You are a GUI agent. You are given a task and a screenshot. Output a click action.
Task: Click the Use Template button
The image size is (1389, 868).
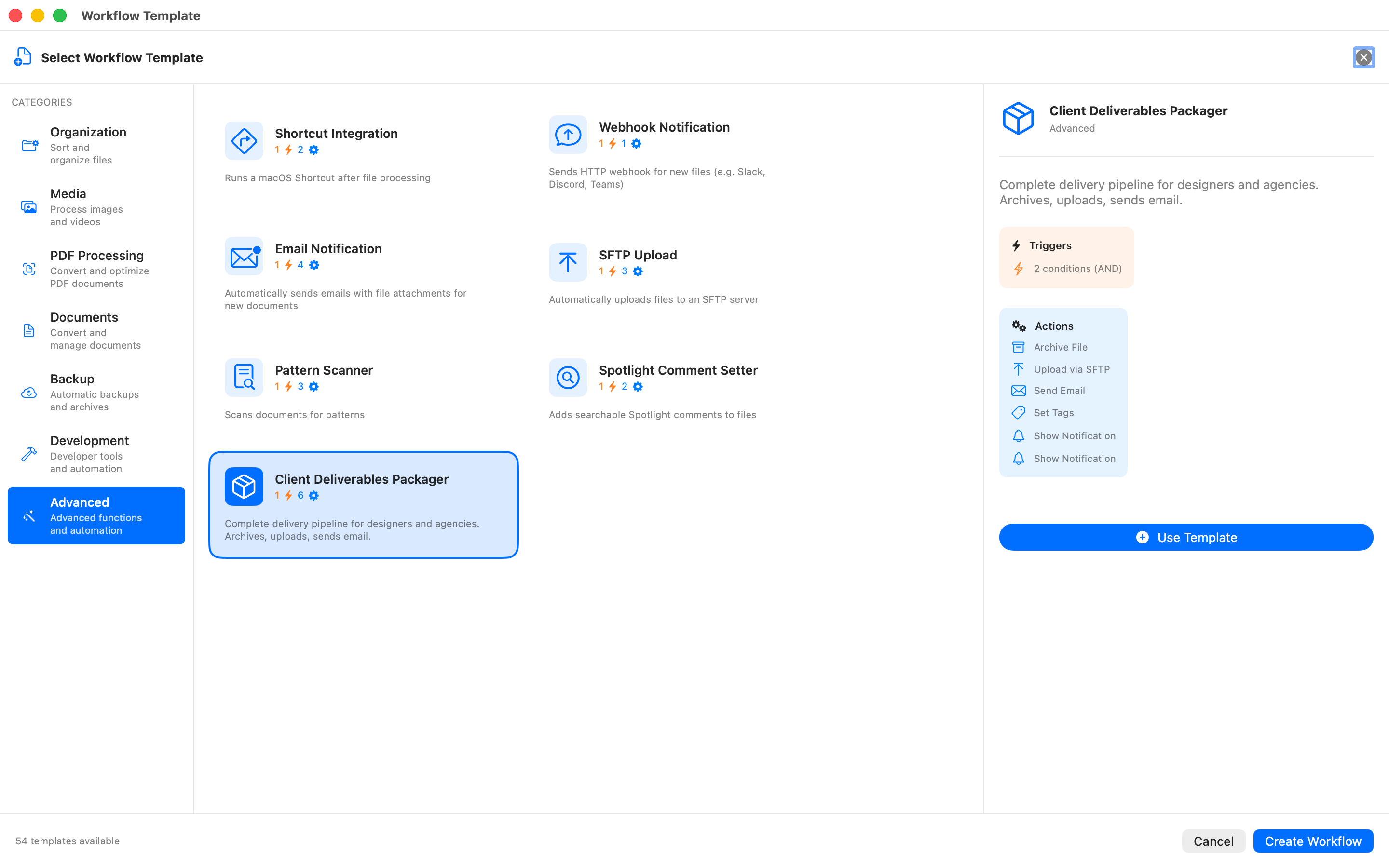[1186, 537]
